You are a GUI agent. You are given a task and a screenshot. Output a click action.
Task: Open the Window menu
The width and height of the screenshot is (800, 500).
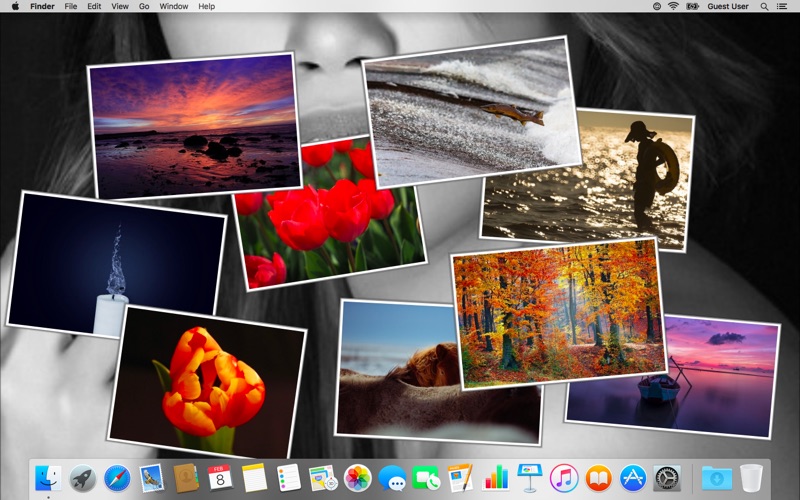pos(173,6)
